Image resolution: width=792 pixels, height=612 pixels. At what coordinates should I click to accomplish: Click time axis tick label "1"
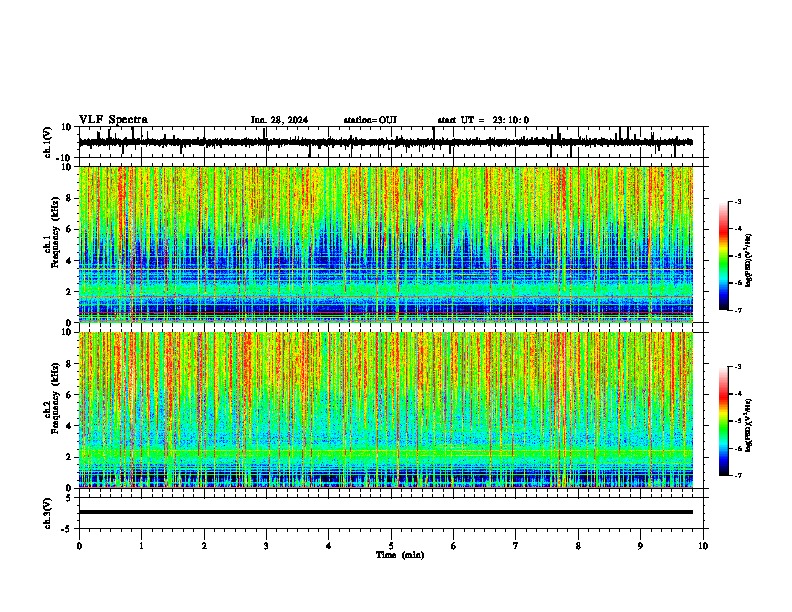[x=141, y=546]
